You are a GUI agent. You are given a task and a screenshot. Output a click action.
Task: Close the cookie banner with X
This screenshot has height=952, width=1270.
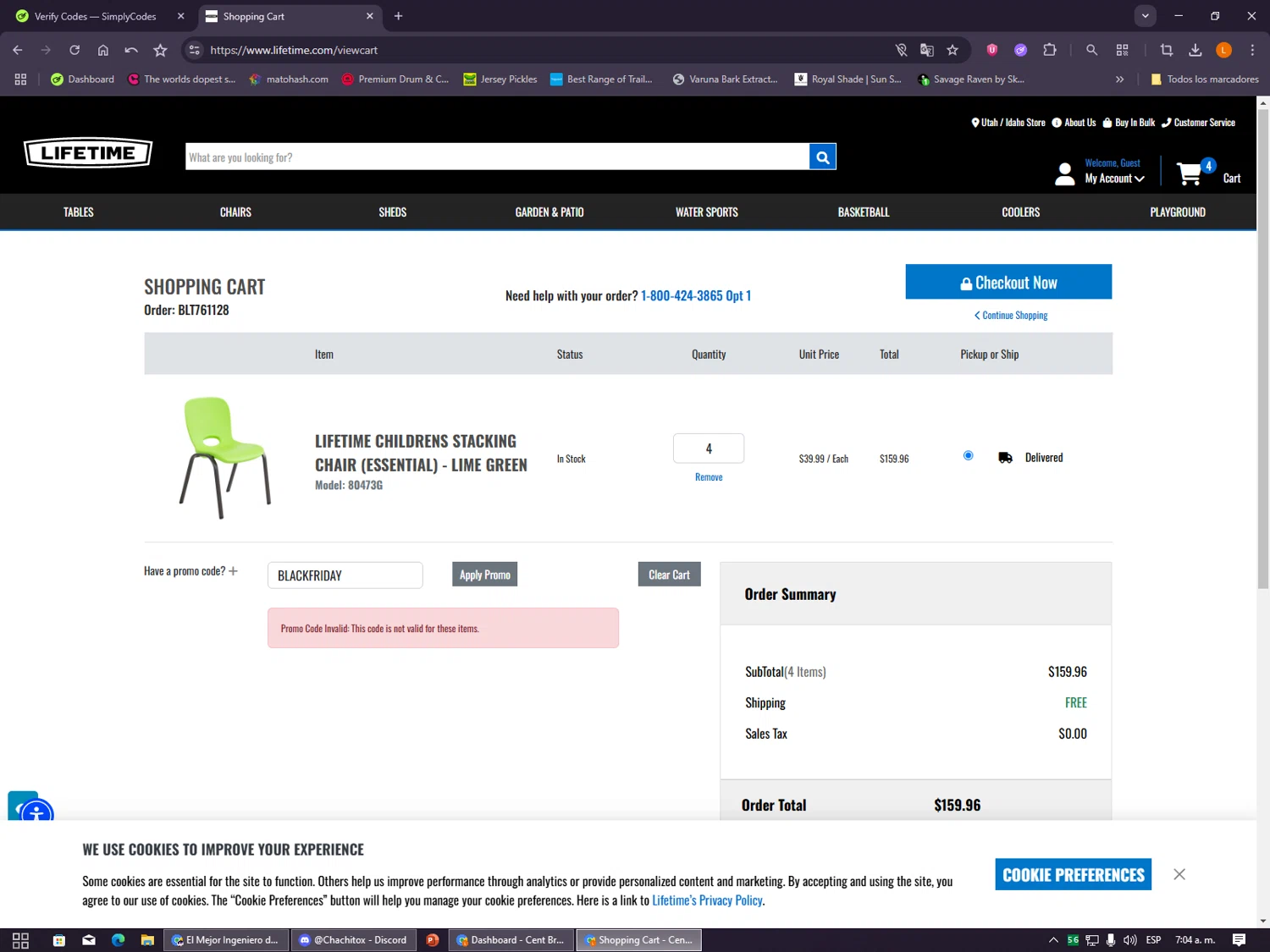1179,874
